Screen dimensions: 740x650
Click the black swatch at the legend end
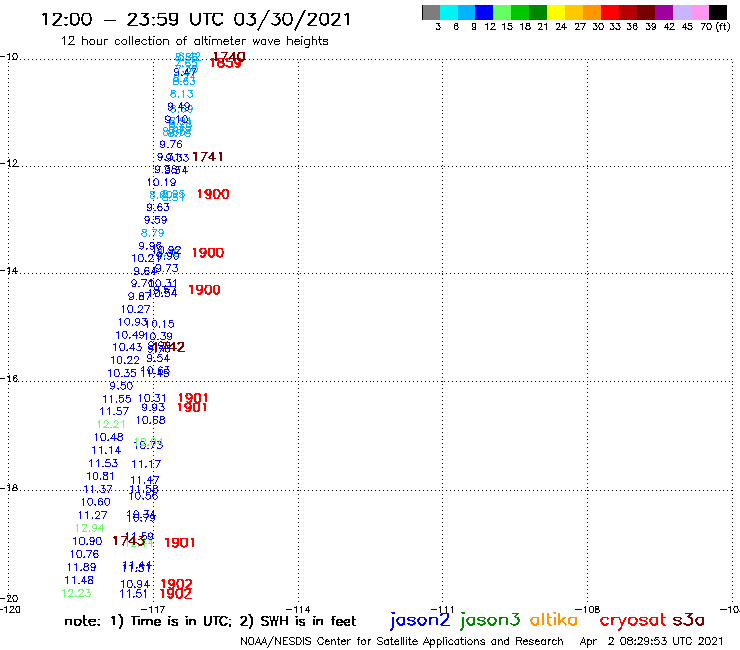tap(717, 13)
